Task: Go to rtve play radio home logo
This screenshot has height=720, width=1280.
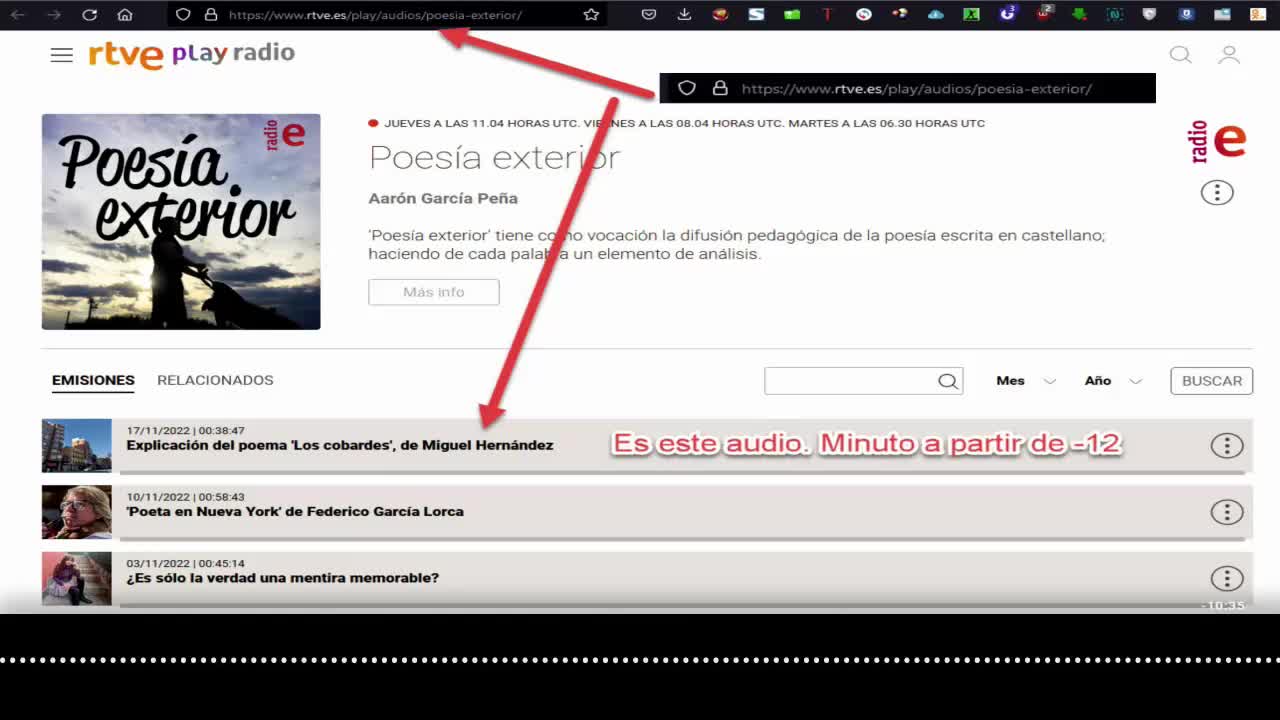Action: point(191,54)
